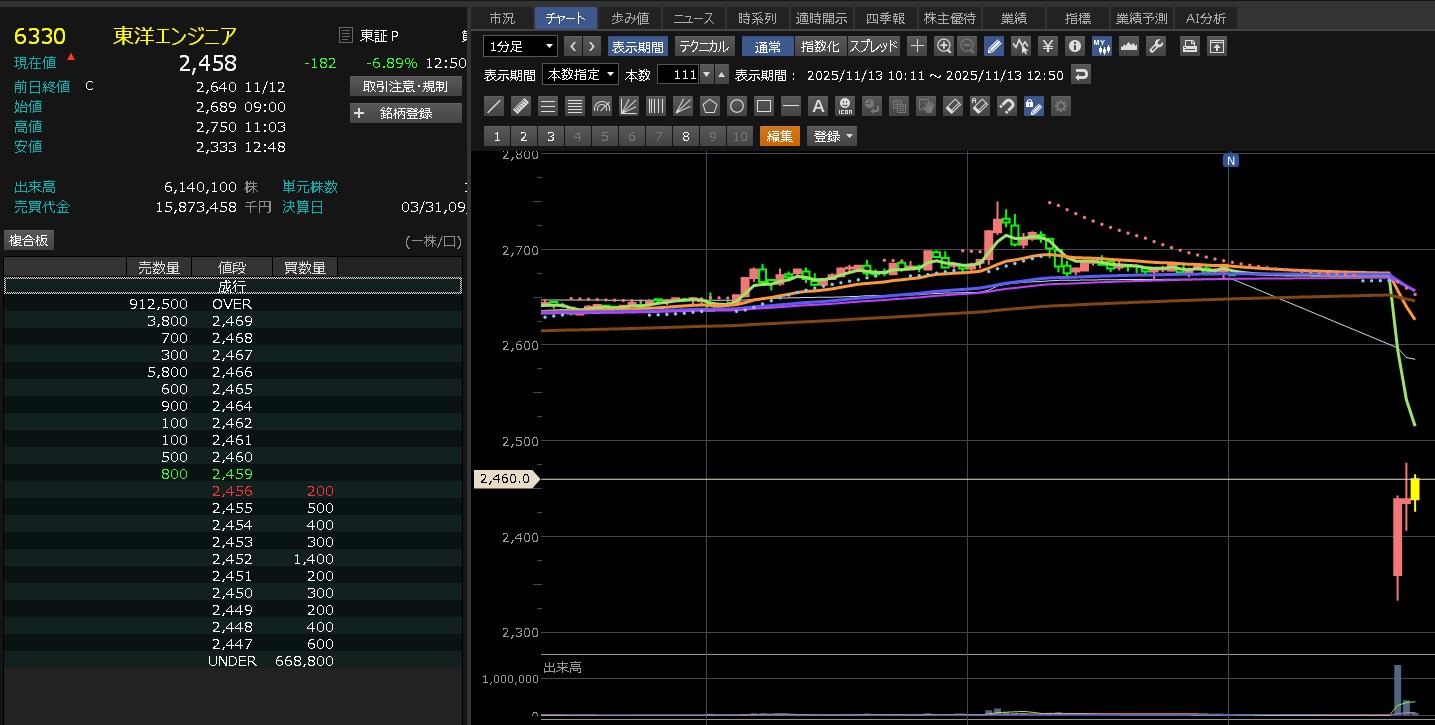
Task: Open the 四季報 tab
Action: tap(885, 18)
